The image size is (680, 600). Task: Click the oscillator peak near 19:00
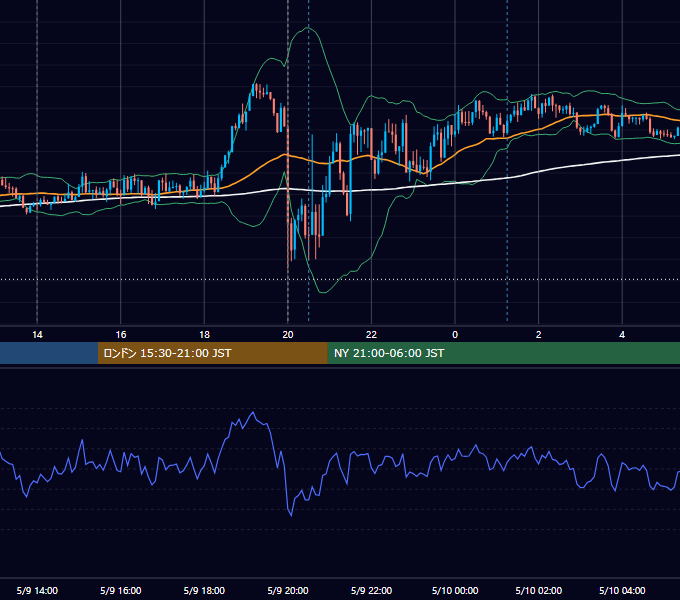coord(253,412)
